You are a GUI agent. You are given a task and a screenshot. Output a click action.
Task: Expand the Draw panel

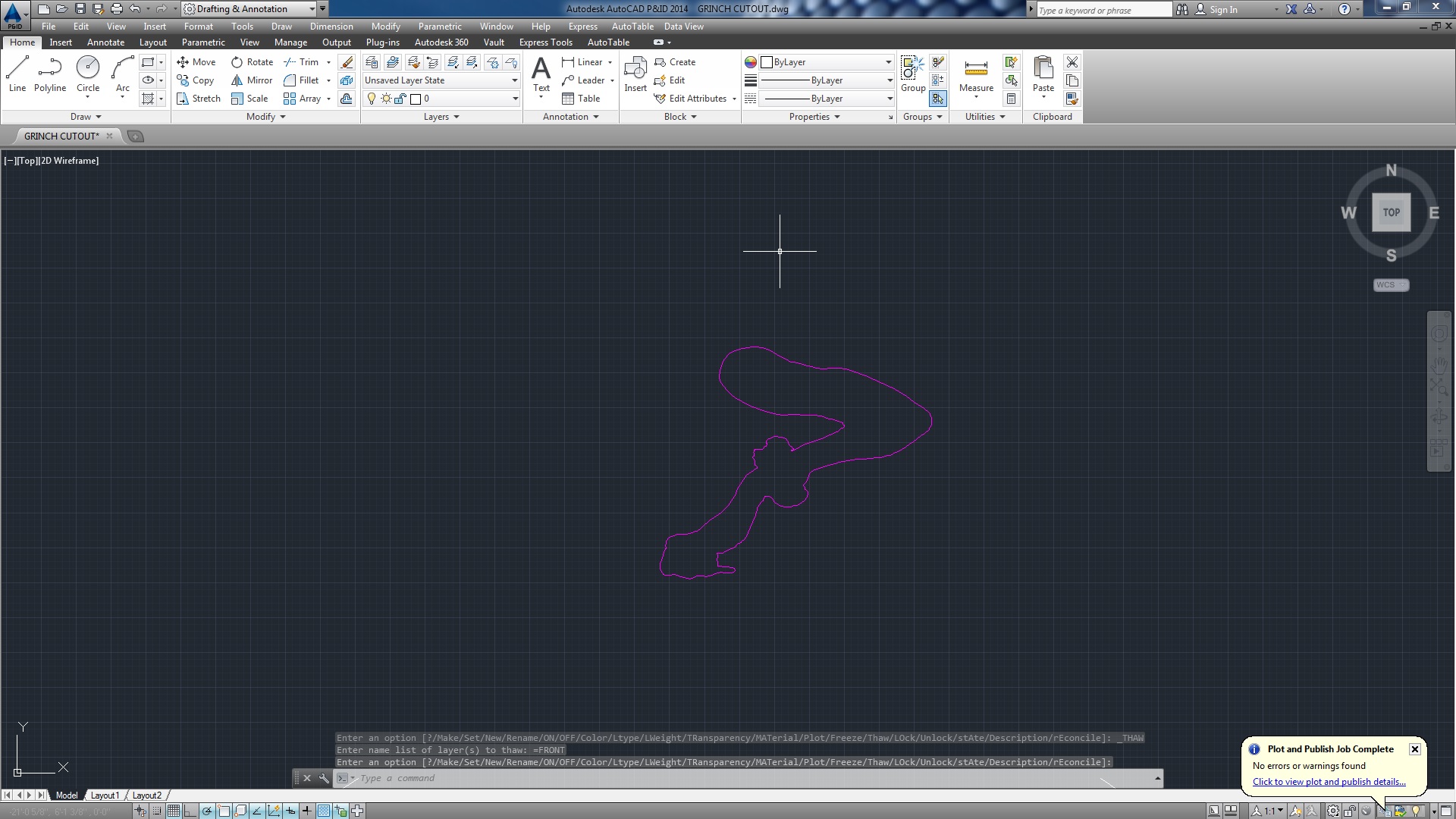pos(86,117)
